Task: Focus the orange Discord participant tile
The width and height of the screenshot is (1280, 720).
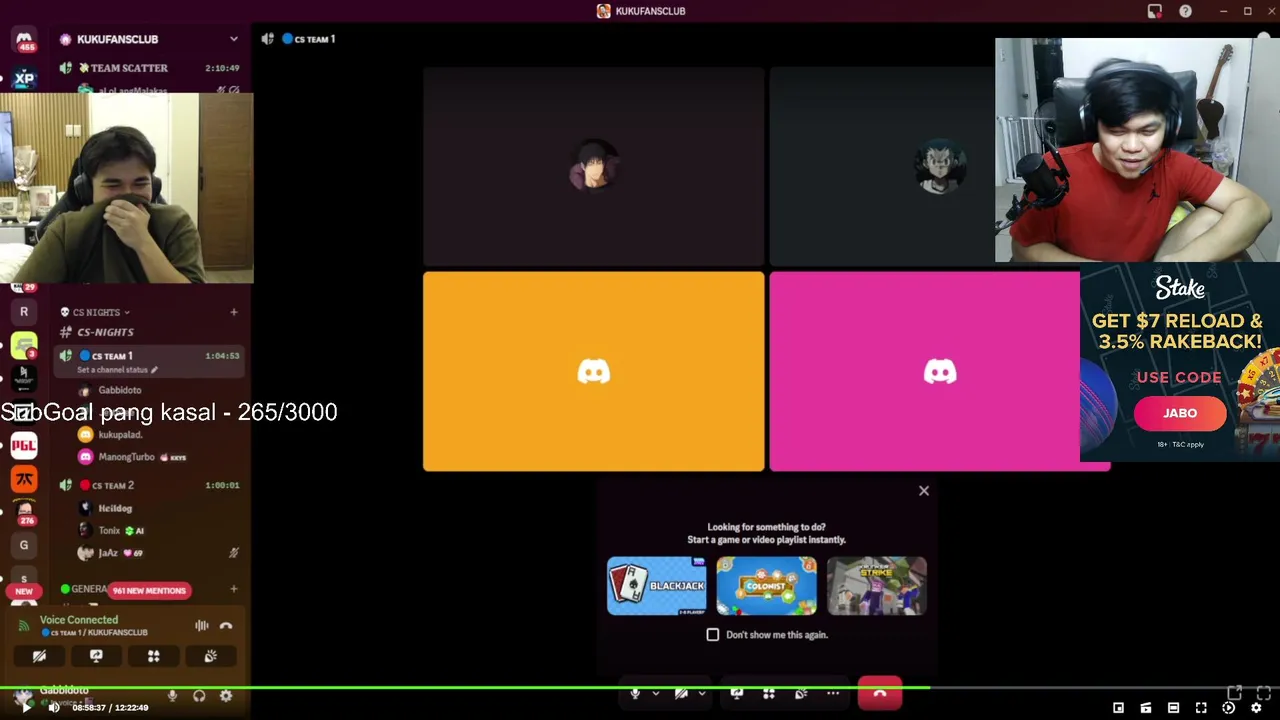Action: [594, 371]
